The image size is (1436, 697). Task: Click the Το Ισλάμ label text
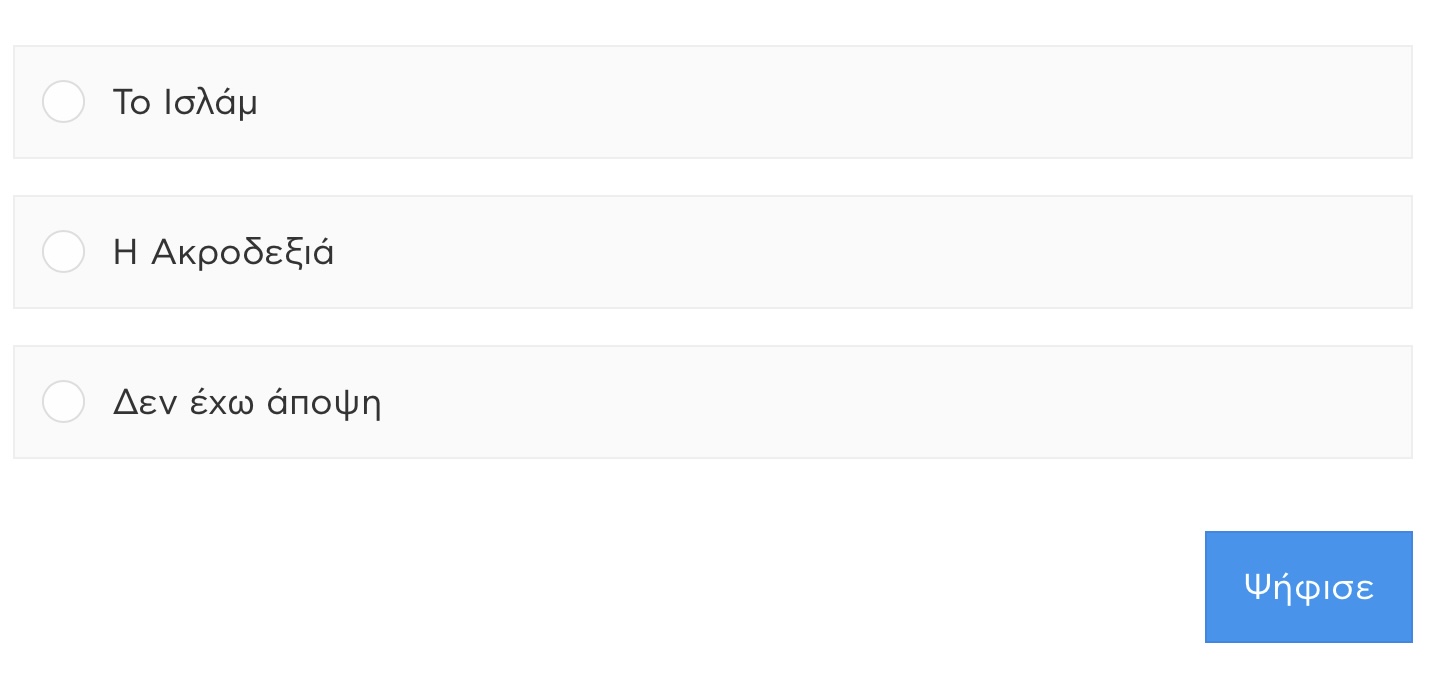[185, 102]
